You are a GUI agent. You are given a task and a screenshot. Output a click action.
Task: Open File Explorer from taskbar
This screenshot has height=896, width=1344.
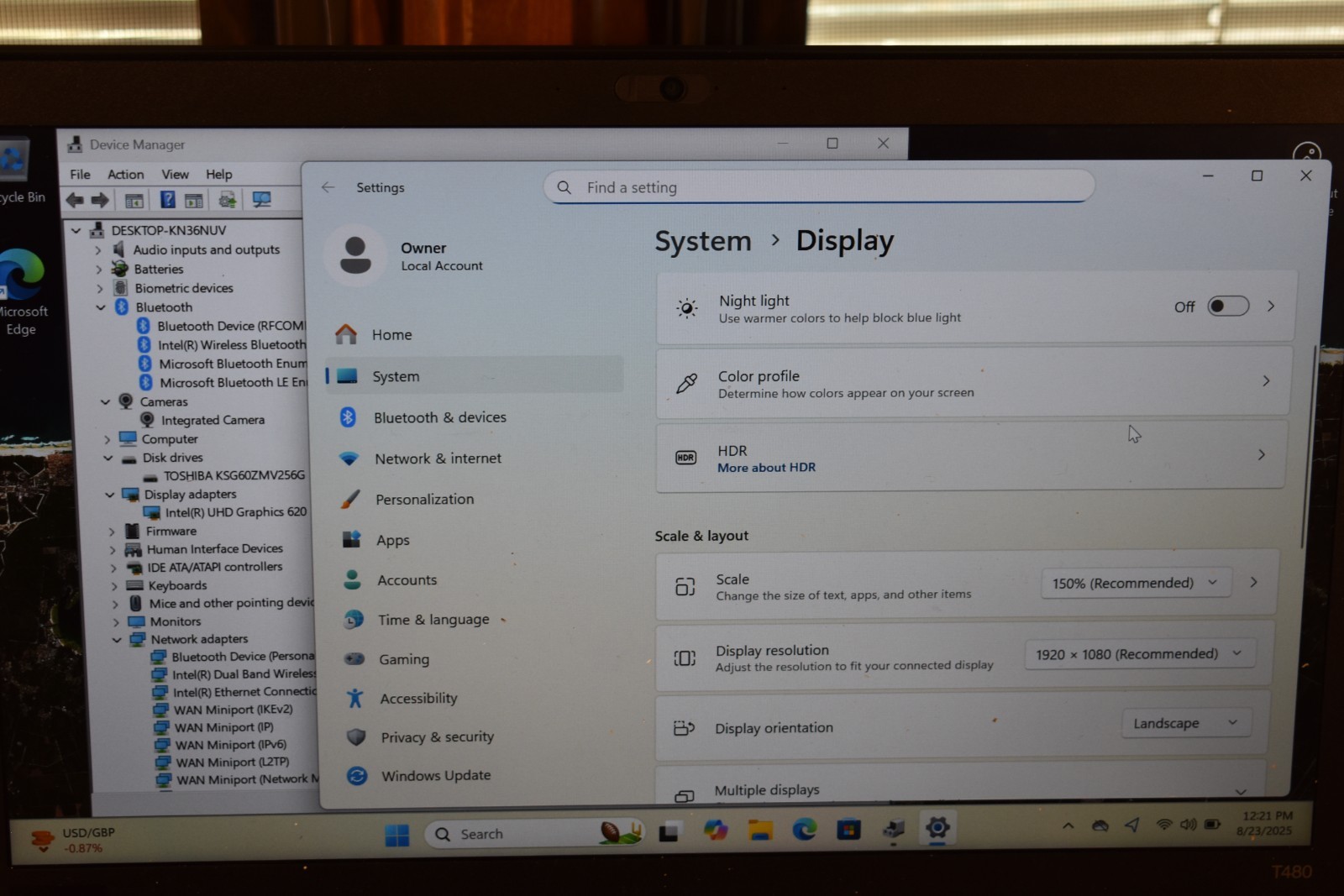tap(760, 831)
